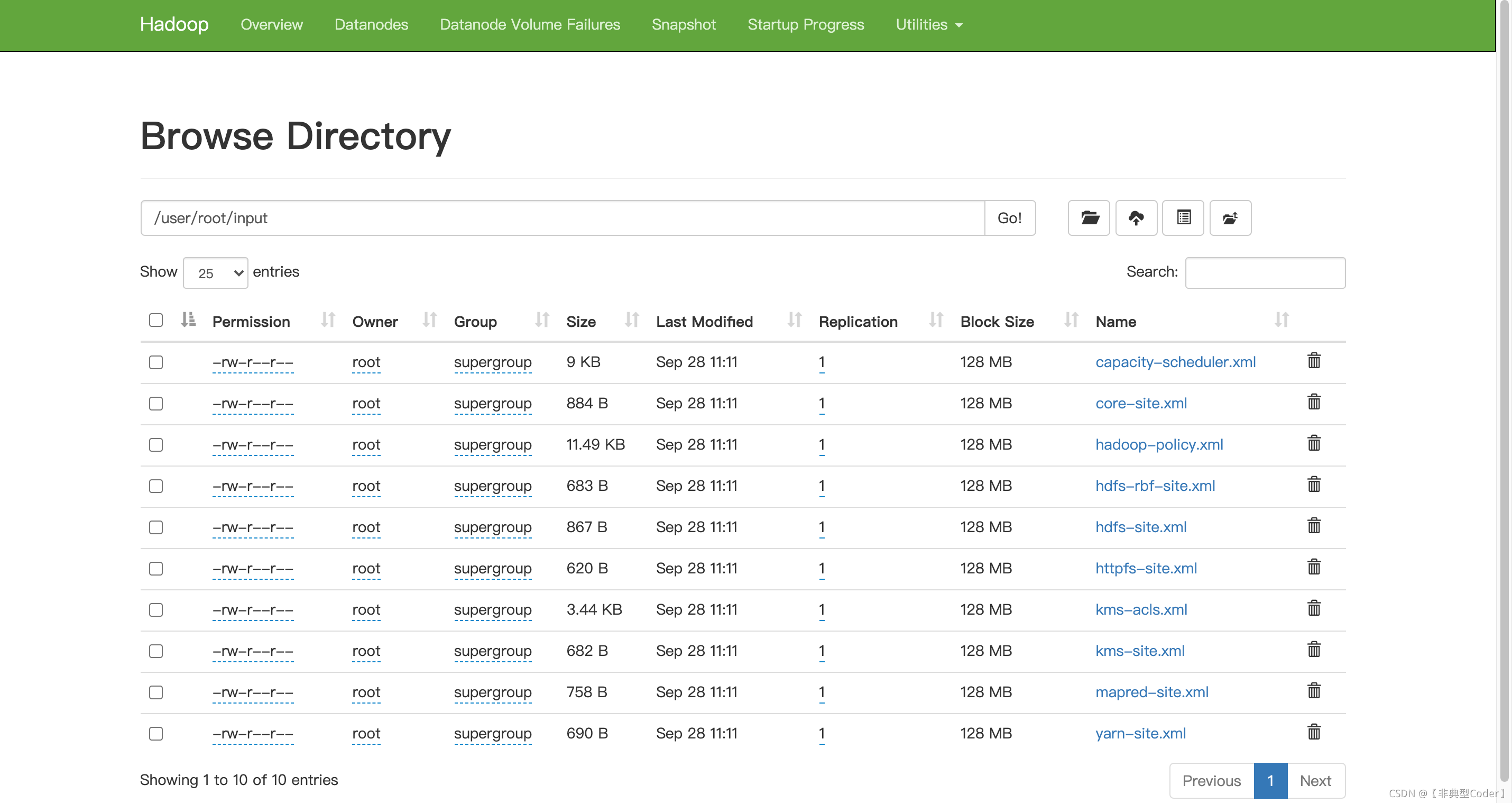The height and width of the screenshot is (803, 1512).
Task: Delete hdfs-site.xml using trash icon
Action: (1314, 526)
